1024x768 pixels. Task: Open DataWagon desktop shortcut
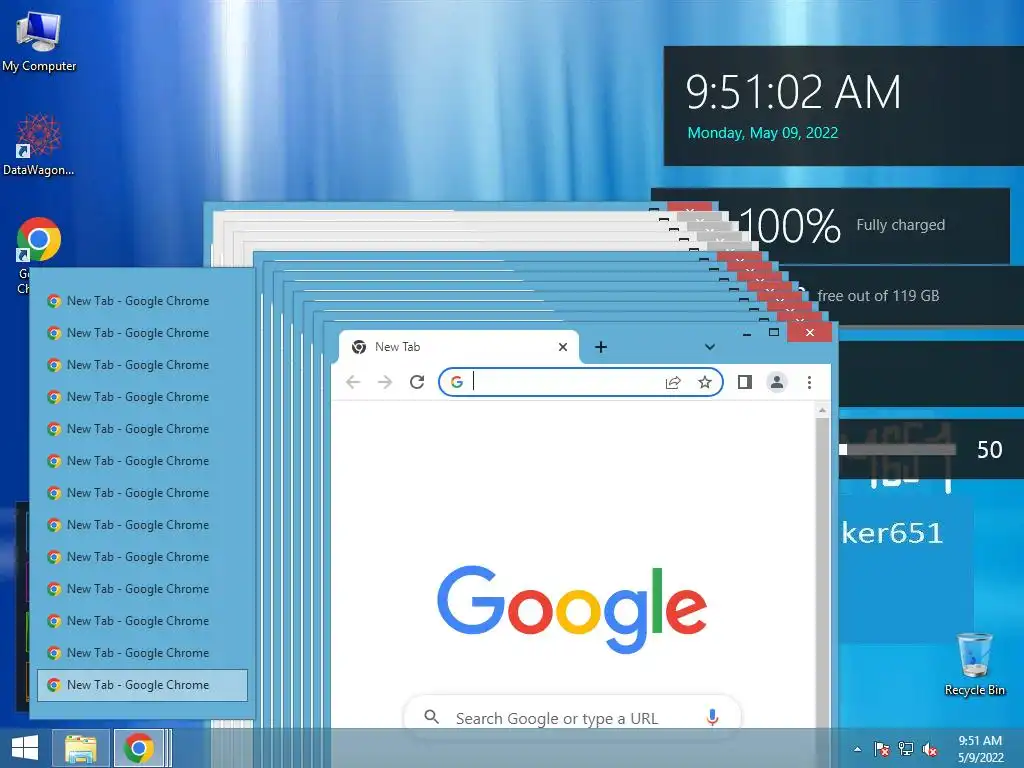[x=39, y=145]
